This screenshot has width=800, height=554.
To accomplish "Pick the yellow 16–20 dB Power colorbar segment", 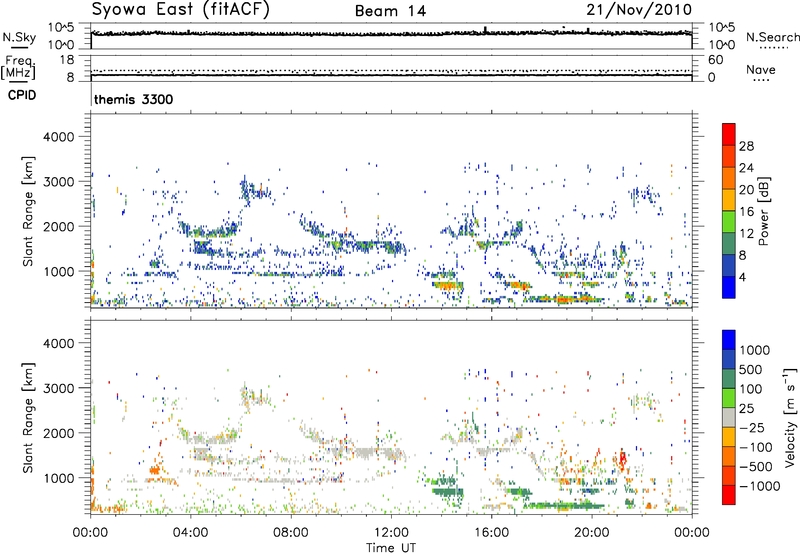I will pyautogui.click(x=729, y=200).
